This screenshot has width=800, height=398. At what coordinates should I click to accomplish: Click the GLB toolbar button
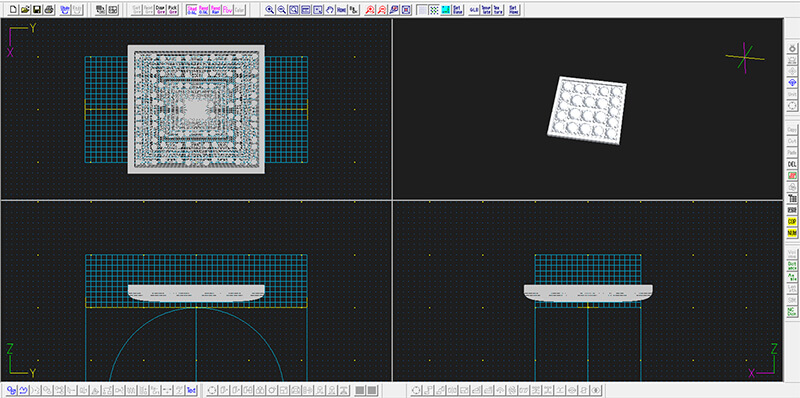tap(474, 9)
